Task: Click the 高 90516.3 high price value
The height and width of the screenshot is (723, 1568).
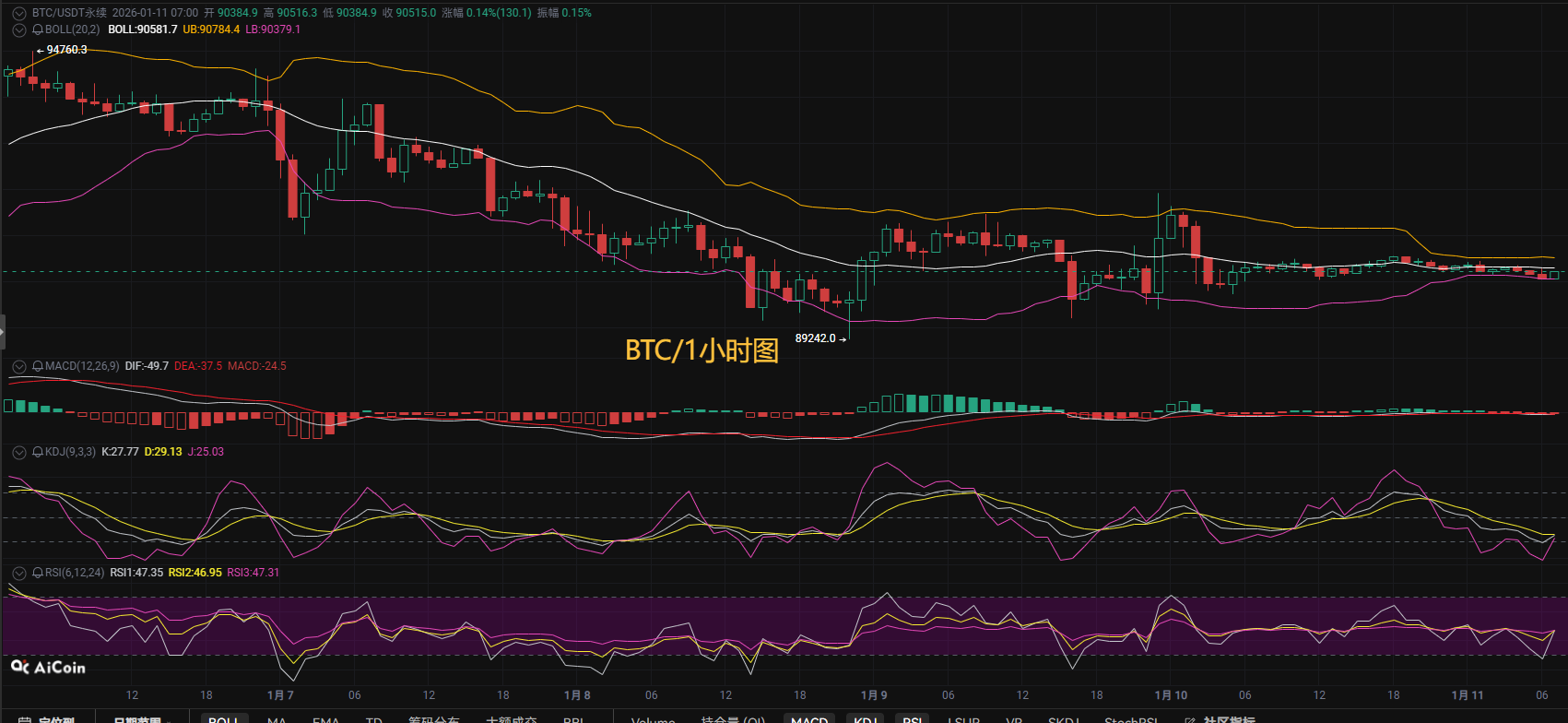Action: tap(290, 13)
